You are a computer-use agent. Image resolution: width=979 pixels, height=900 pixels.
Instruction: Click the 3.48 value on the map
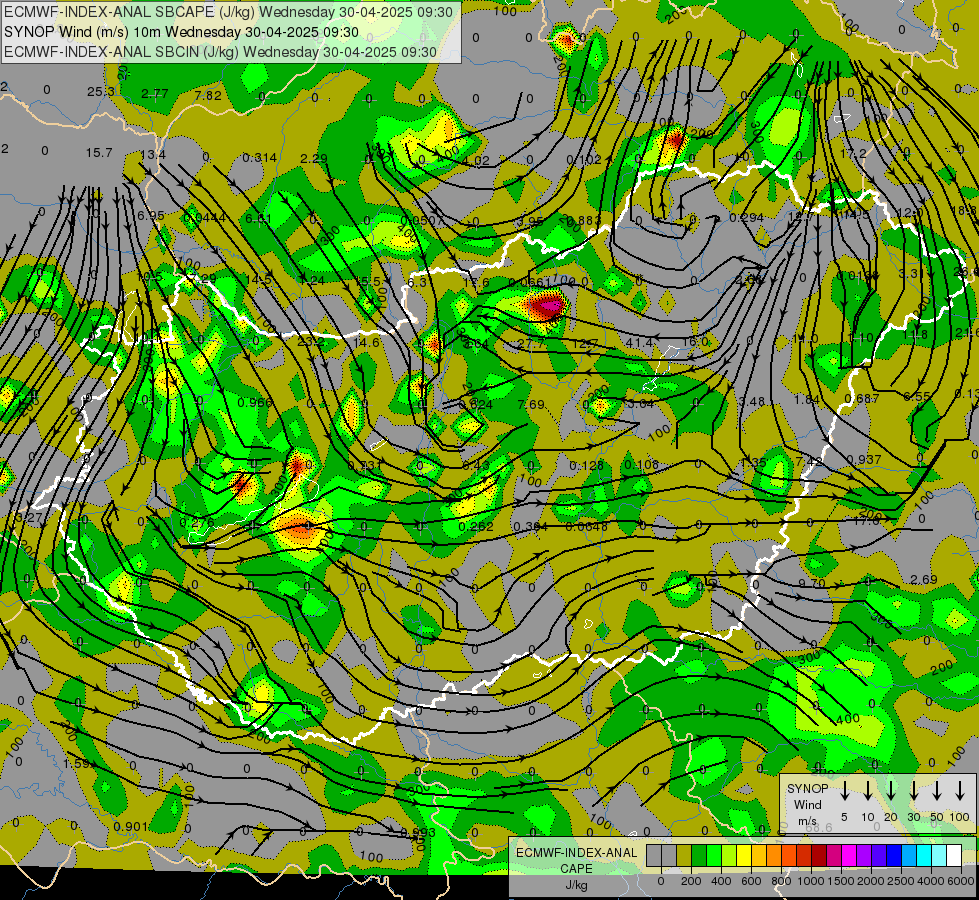[752, 400]
